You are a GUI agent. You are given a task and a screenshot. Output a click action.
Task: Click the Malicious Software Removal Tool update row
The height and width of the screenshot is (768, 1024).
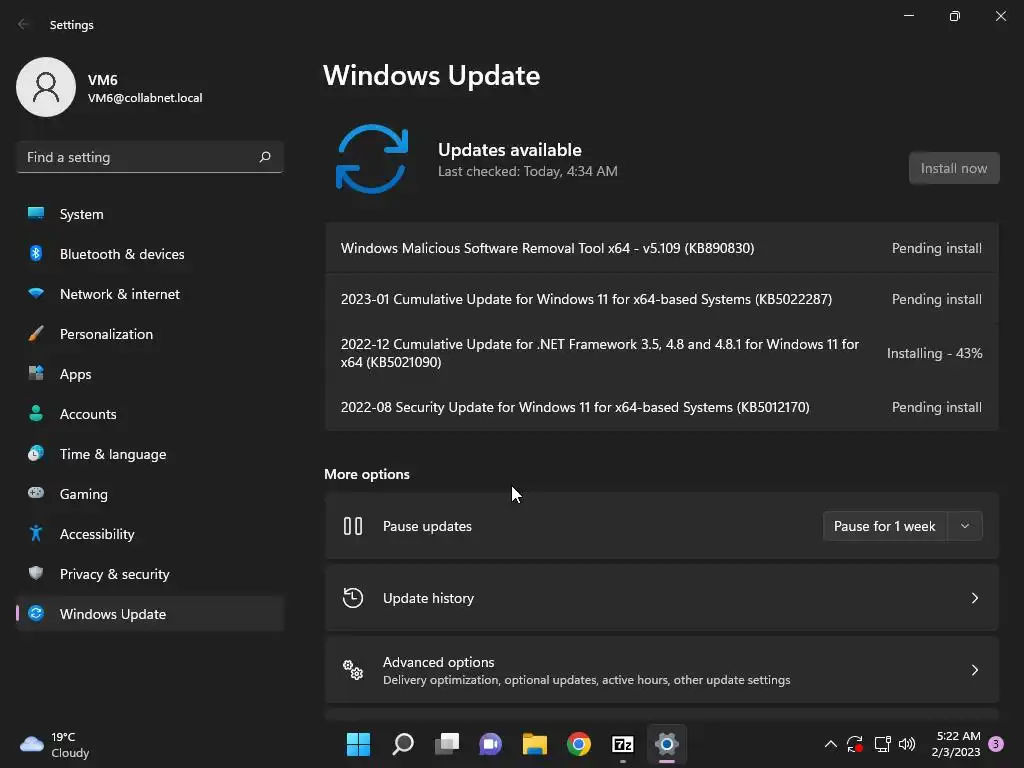[x=662, y=248]
